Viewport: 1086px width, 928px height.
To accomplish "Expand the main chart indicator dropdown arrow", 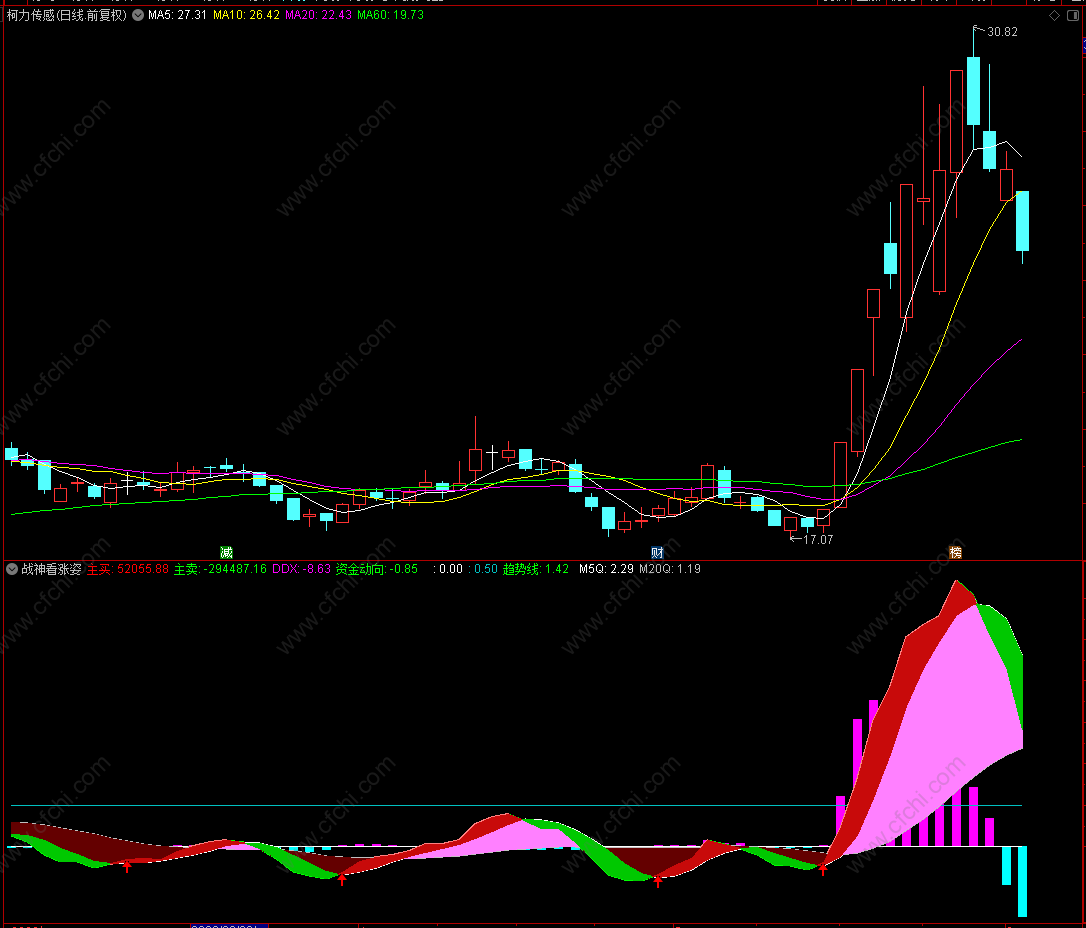I will (x=138, y=15).
